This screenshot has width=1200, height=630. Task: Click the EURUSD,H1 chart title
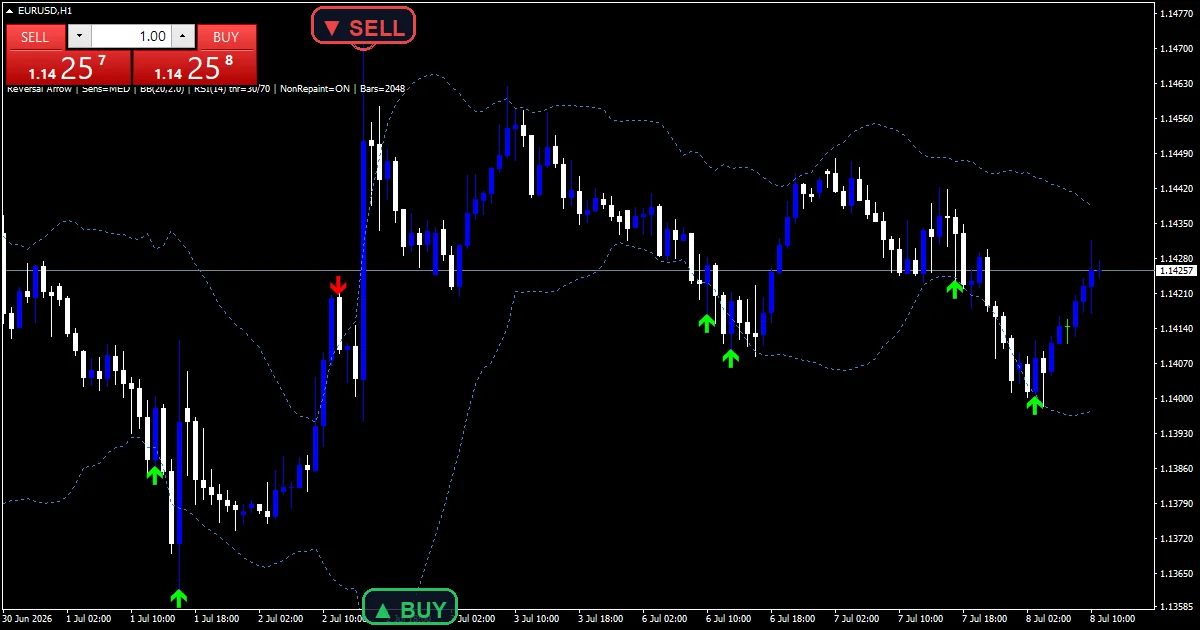pos(45,10)
